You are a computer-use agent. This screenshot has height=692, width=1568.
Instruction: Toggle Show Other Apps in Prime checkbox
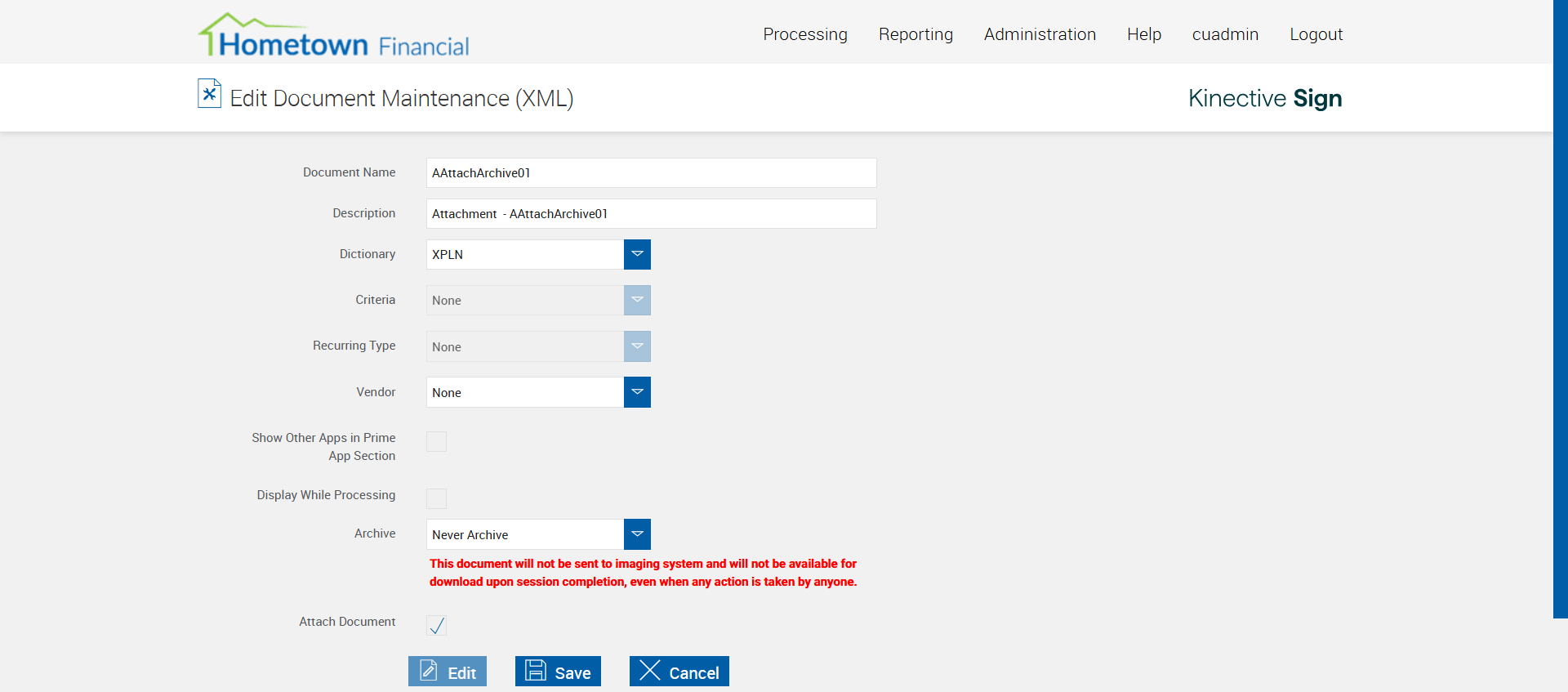[x=437, y=442]
